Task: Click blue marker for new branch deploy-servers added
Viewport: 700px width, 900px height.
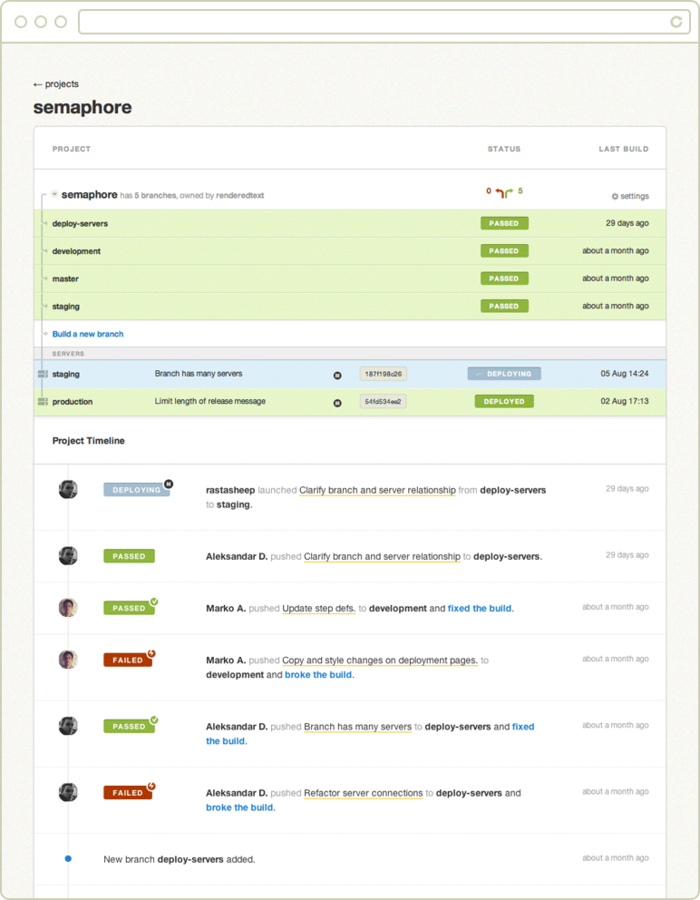Action: point(68,859)
